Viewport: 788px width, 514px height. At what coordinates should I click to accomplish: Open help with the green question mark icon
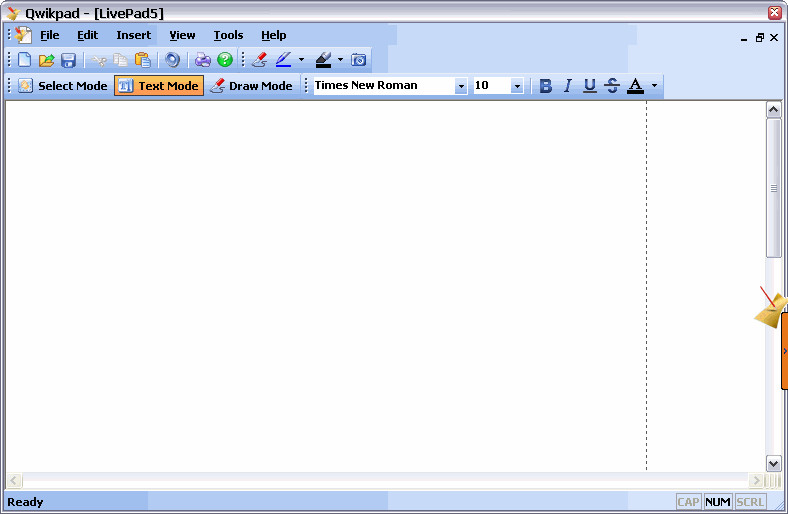pos(225,60)
